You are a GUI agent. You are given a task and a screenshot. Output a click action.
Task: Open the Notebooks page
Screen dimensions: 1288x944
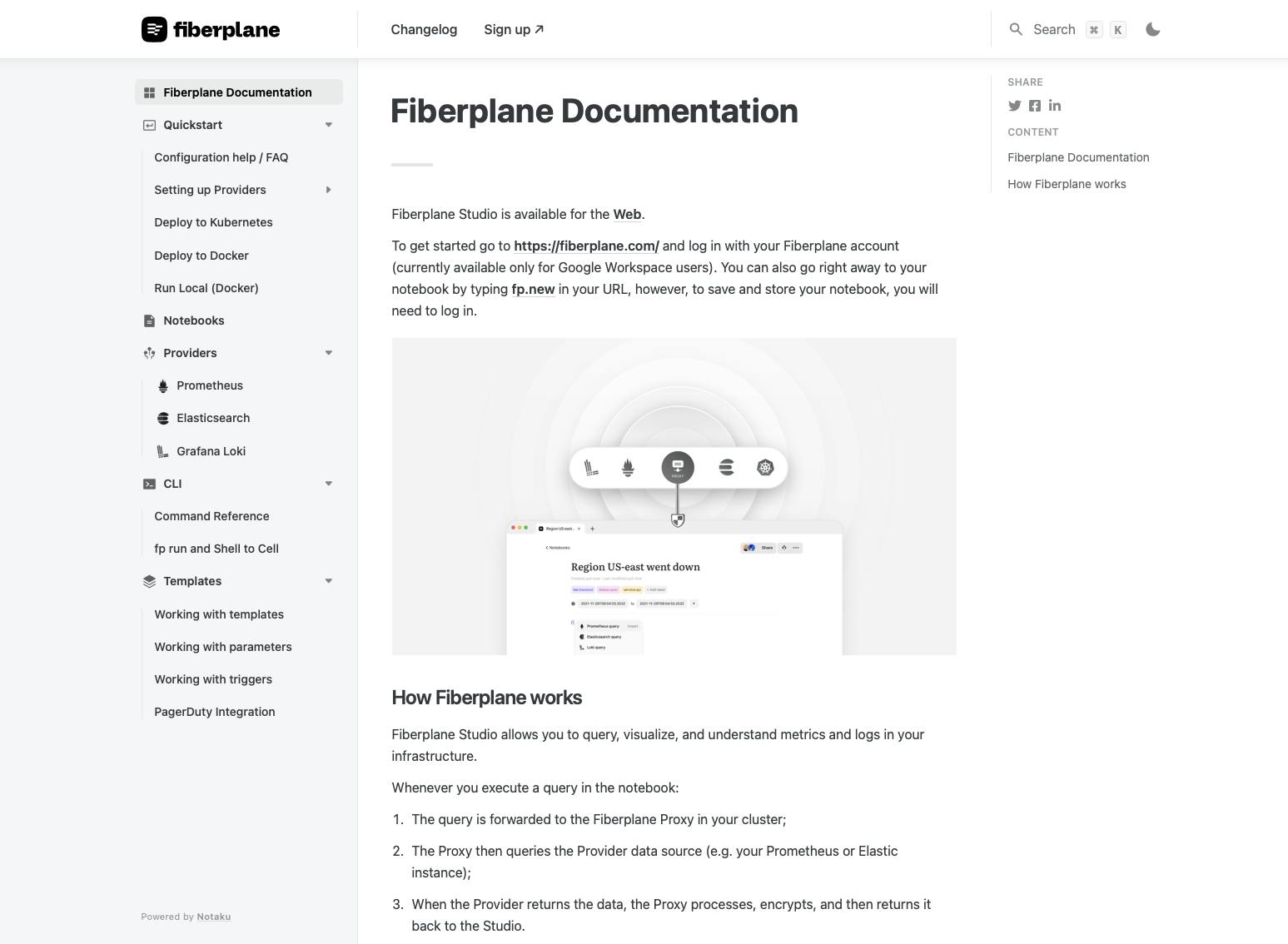(194, 320)
